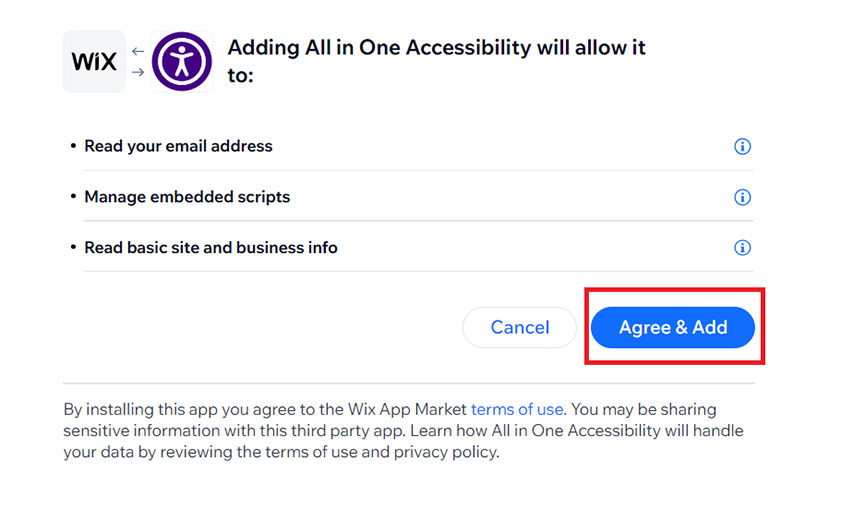Viewport: 841px width, 522px height.
Task: Show info for Read basic site and business info
Action: (742, 247)
